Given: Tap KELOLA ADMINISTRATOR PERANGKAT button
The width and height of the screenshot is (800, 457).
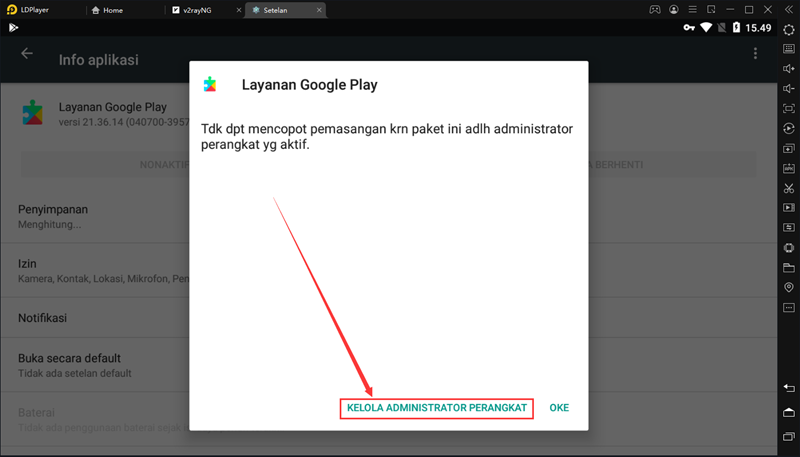Looking at the screenshot, I should (437, 408).
